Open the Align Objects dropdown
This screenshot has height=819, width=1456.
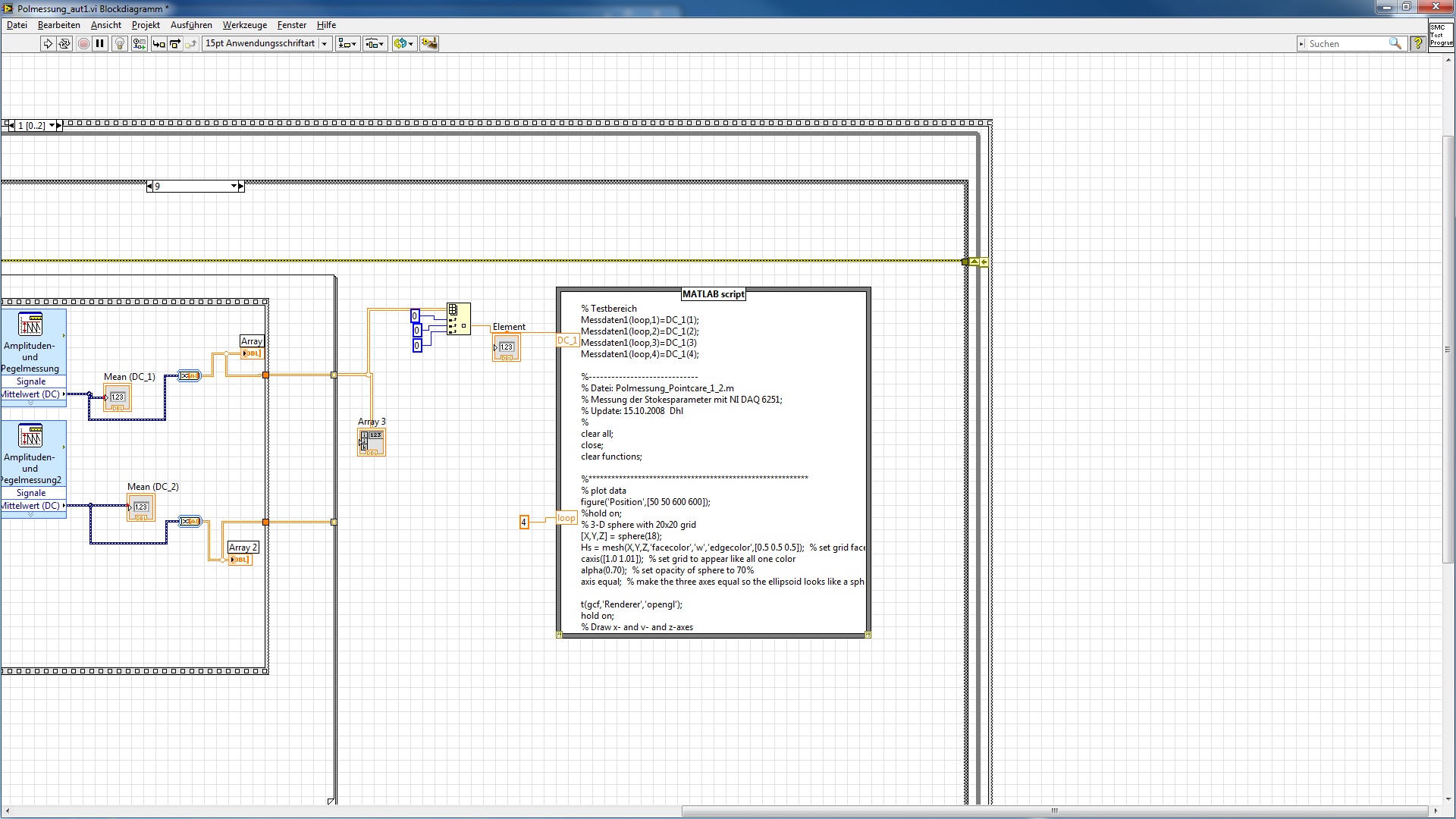click(x=347, y=44)
